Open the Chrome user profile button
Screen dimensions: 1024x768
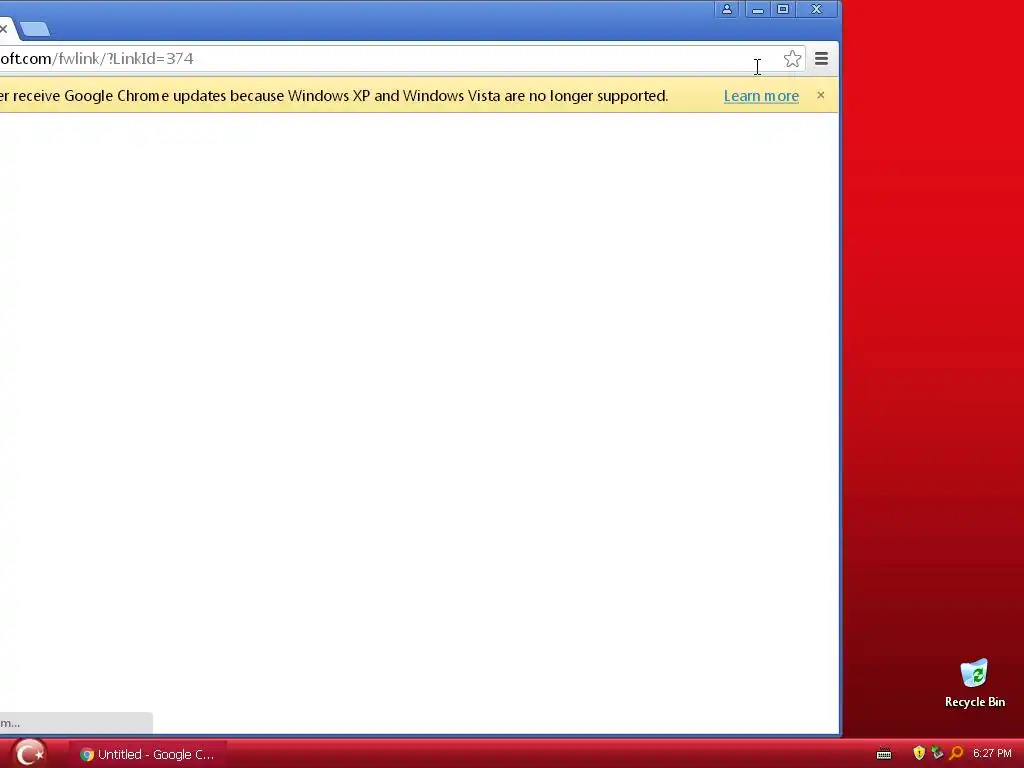point(726,9)
